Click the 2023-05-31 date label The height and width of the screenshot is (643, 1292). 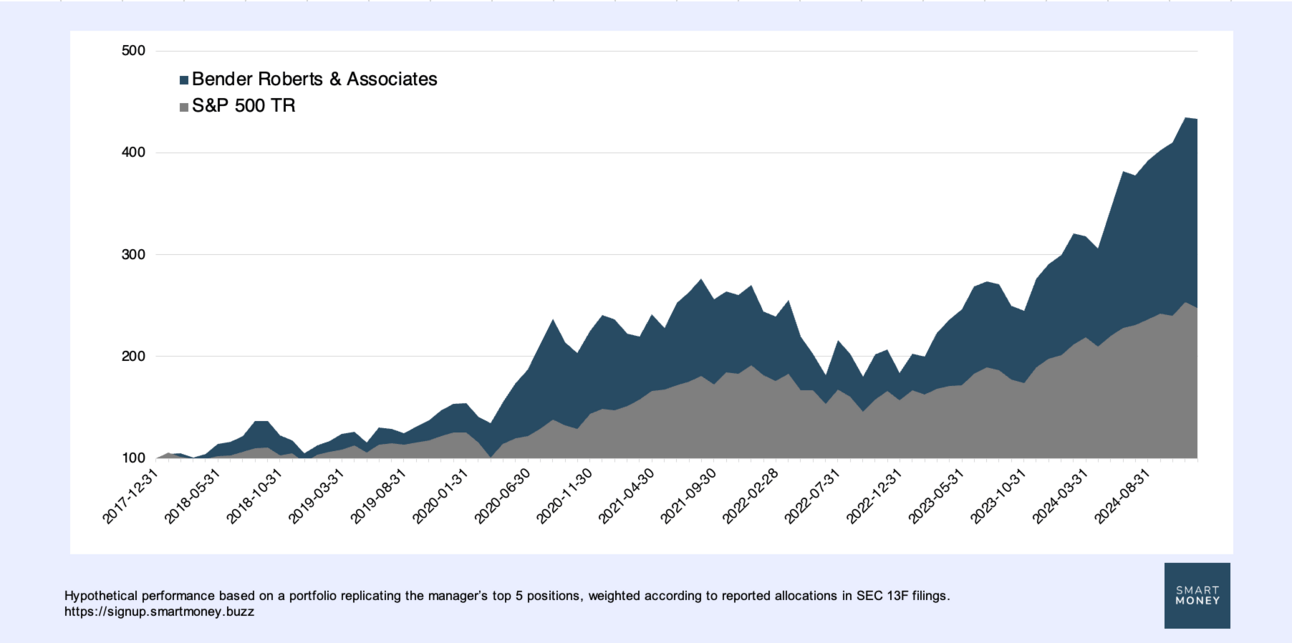point(936,495)
